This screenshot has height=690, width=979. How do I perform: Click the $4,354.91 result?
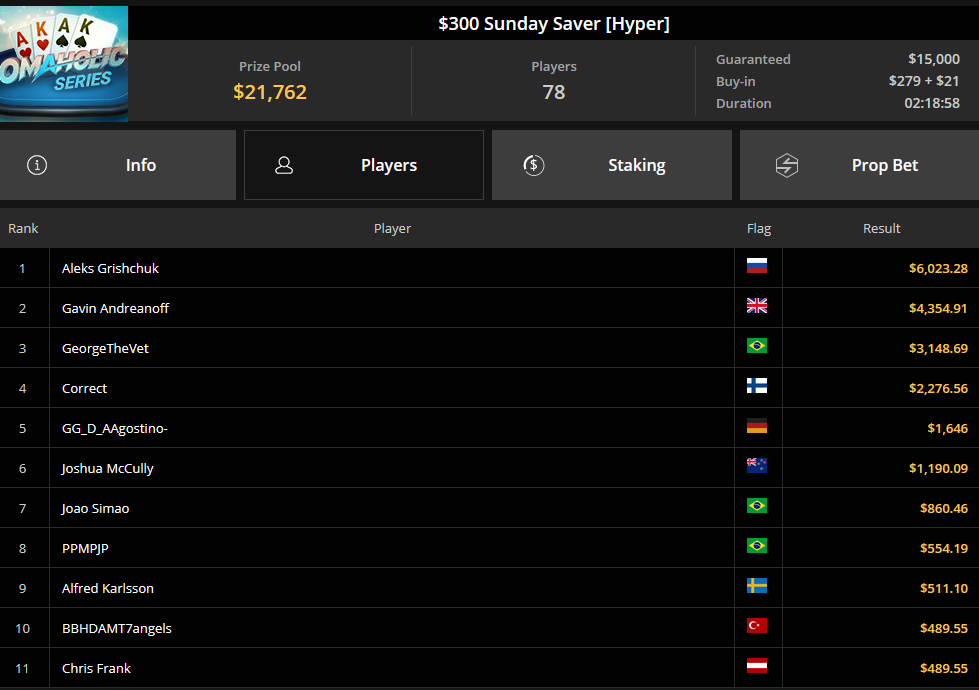pyautogui.click(x=938, y=308)
